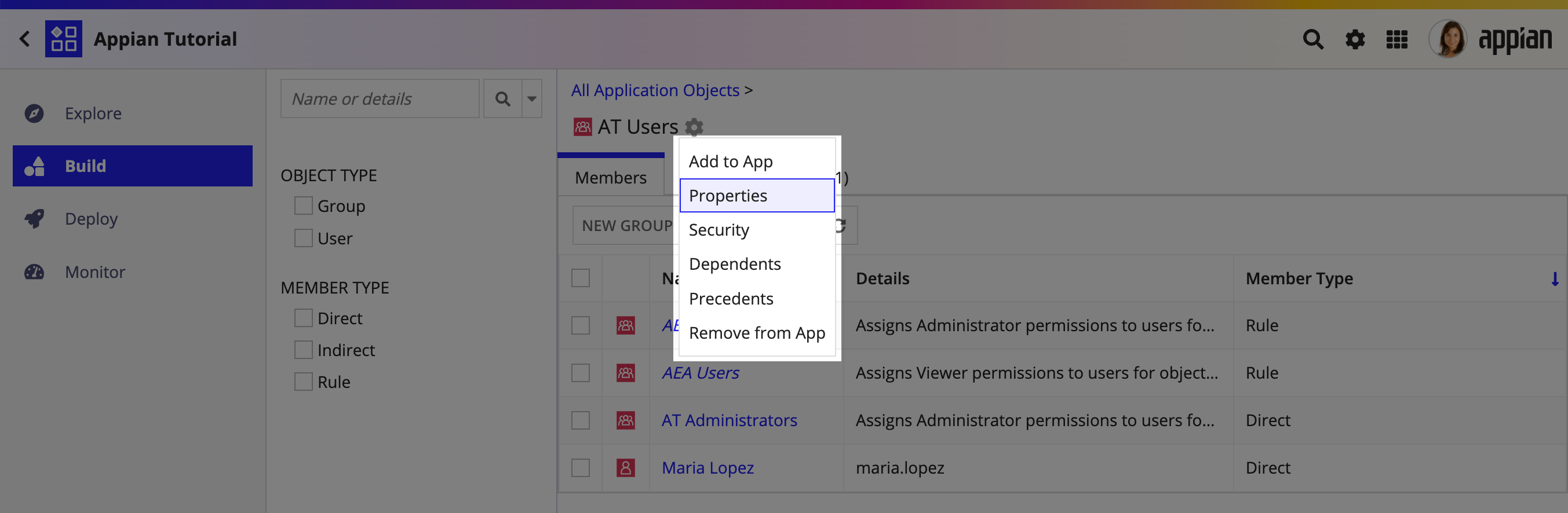1568x513 pixels.
Task: Open settings gear in the top header
Action: click(x=1355, y=39)
